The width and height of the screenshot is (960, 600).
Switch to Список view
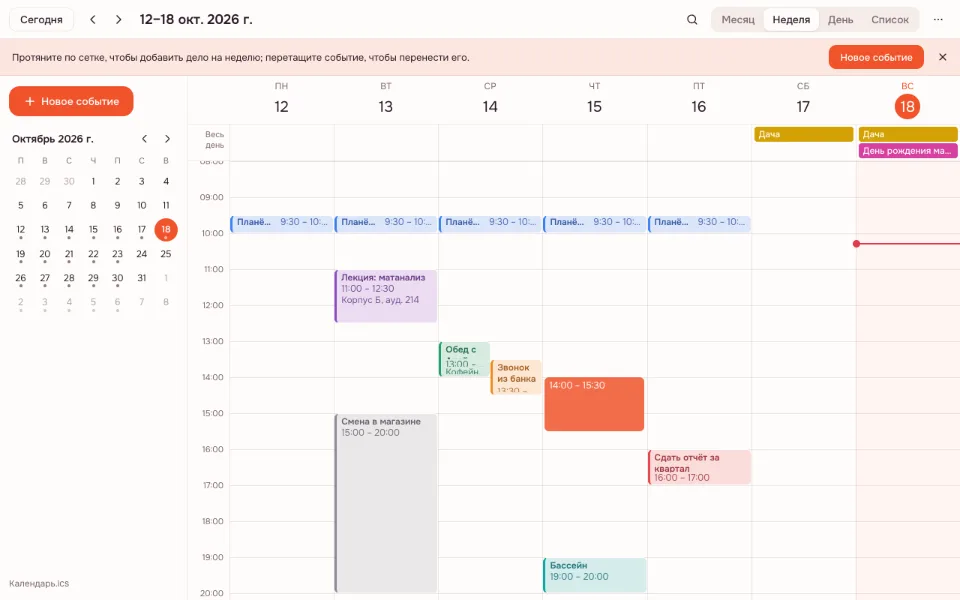[890, 20]
